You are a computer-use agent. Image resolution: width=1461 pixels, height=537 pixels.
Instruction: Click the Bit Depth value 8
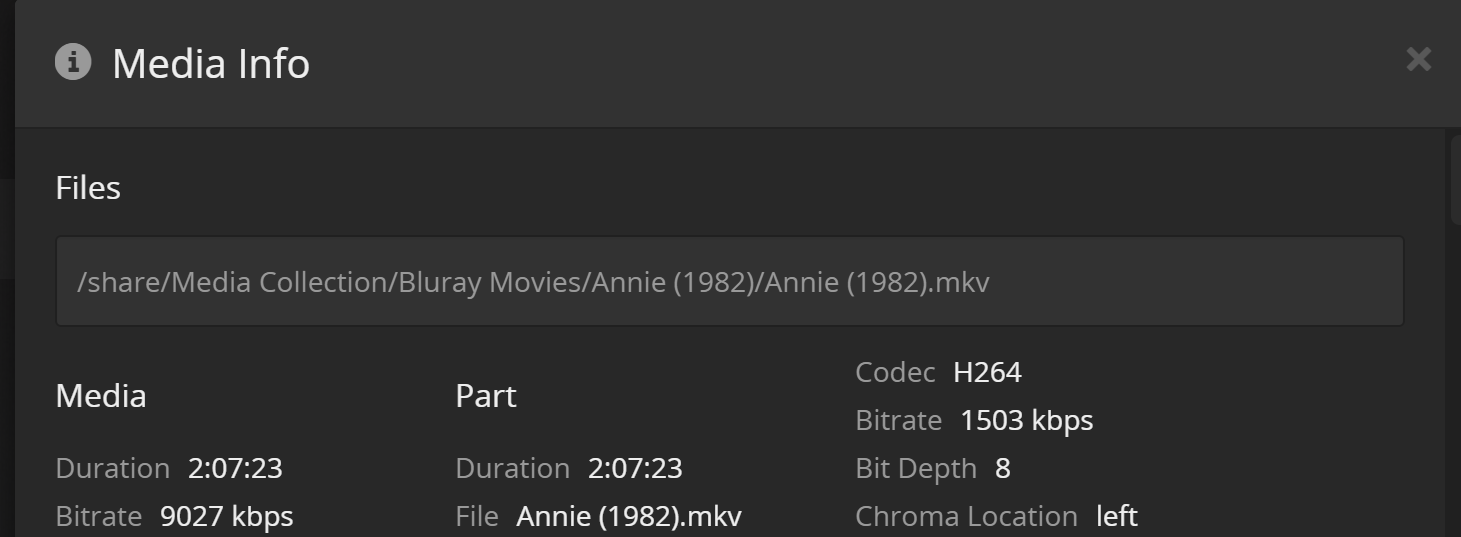pos(1003,468)
